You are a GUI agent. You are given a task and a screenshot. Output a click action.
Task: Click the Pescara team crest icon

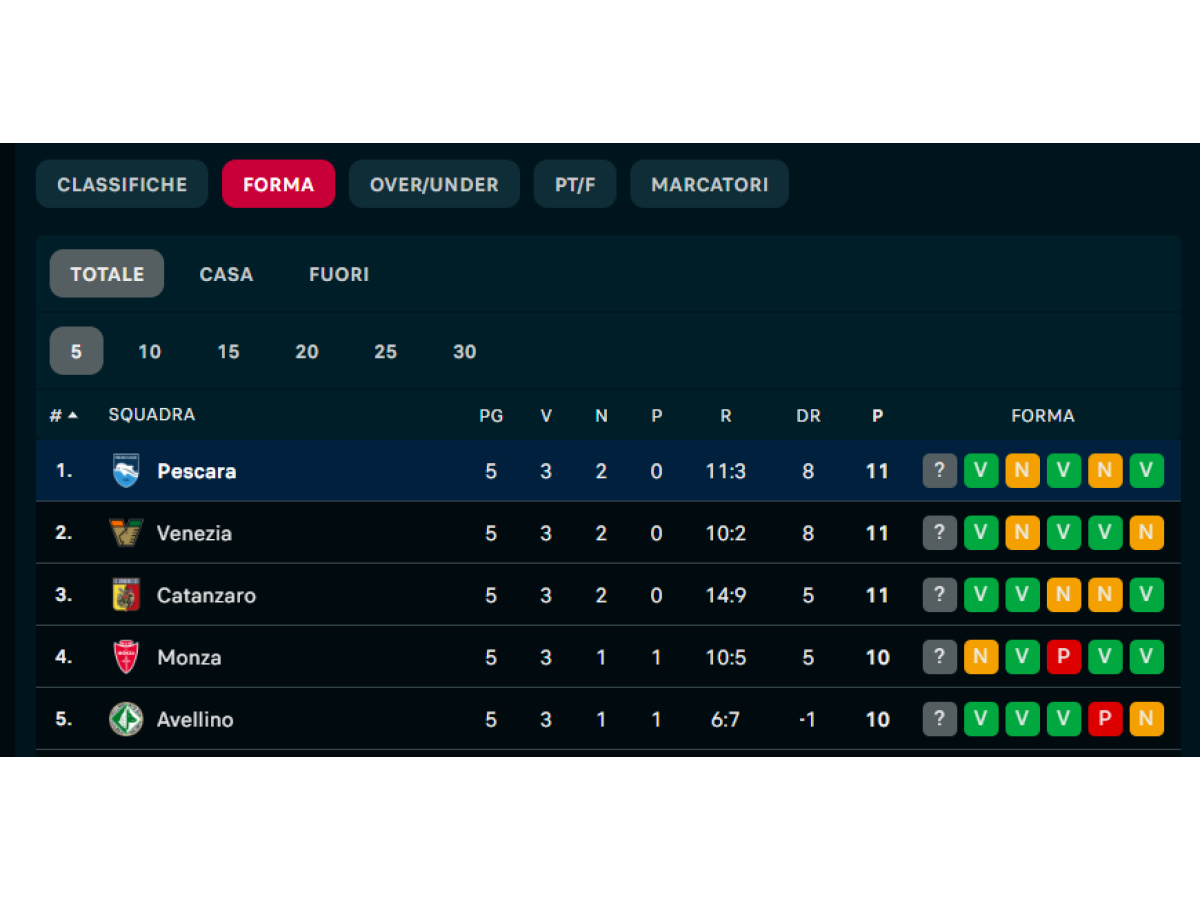coord(126,471)
